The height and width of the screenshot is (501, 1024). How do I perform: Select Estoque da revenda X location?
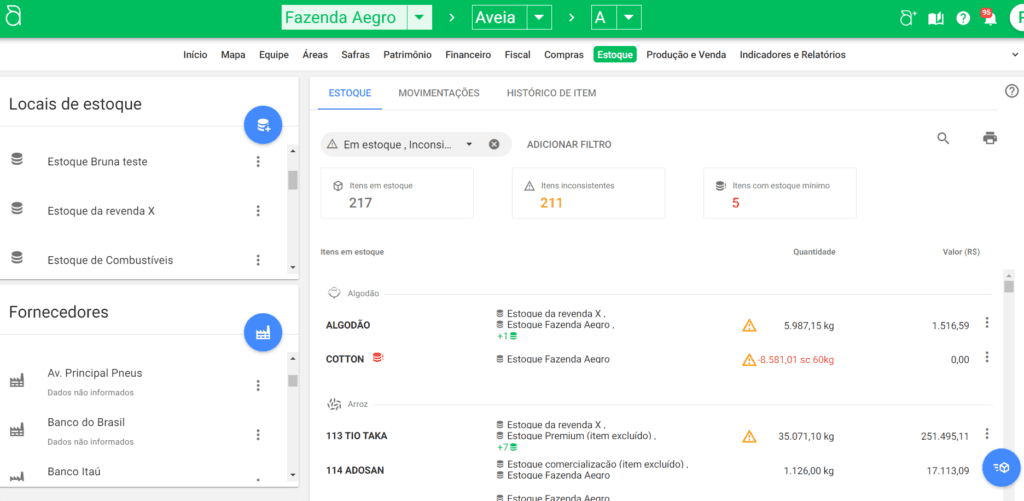pos(101,211)
